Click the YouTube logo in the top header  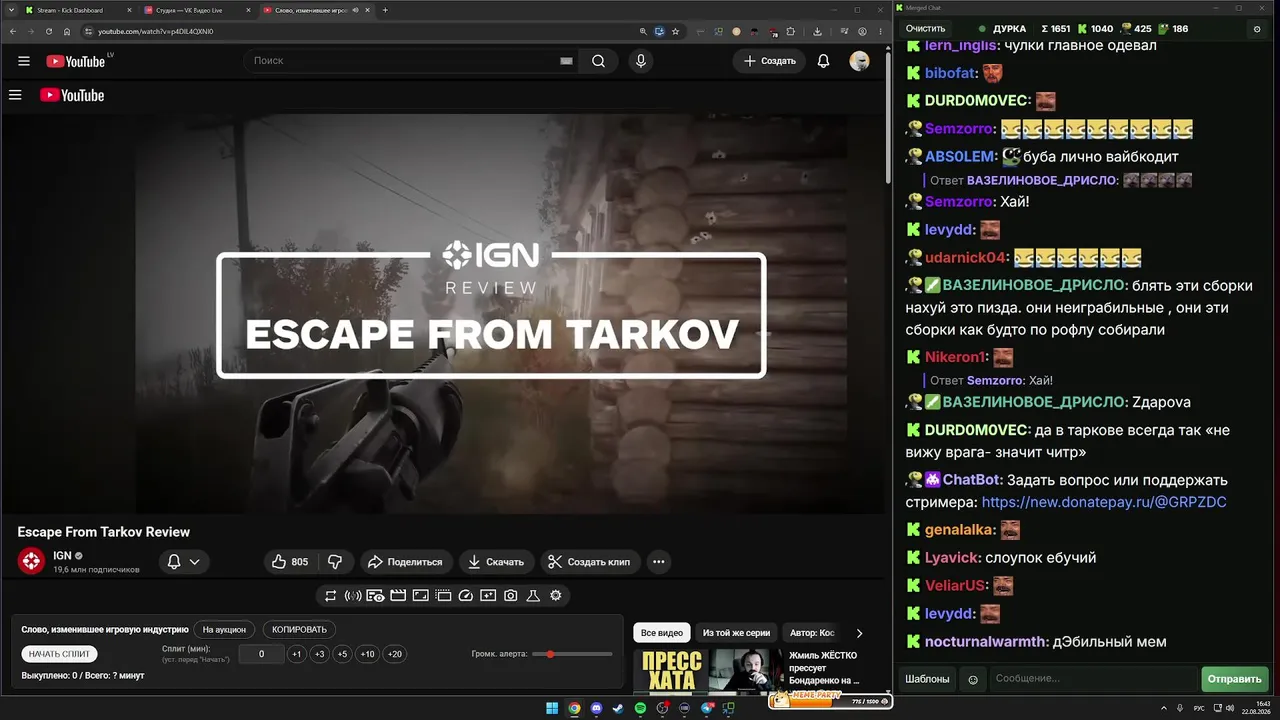pyautogui.click(x=75, y=61)
